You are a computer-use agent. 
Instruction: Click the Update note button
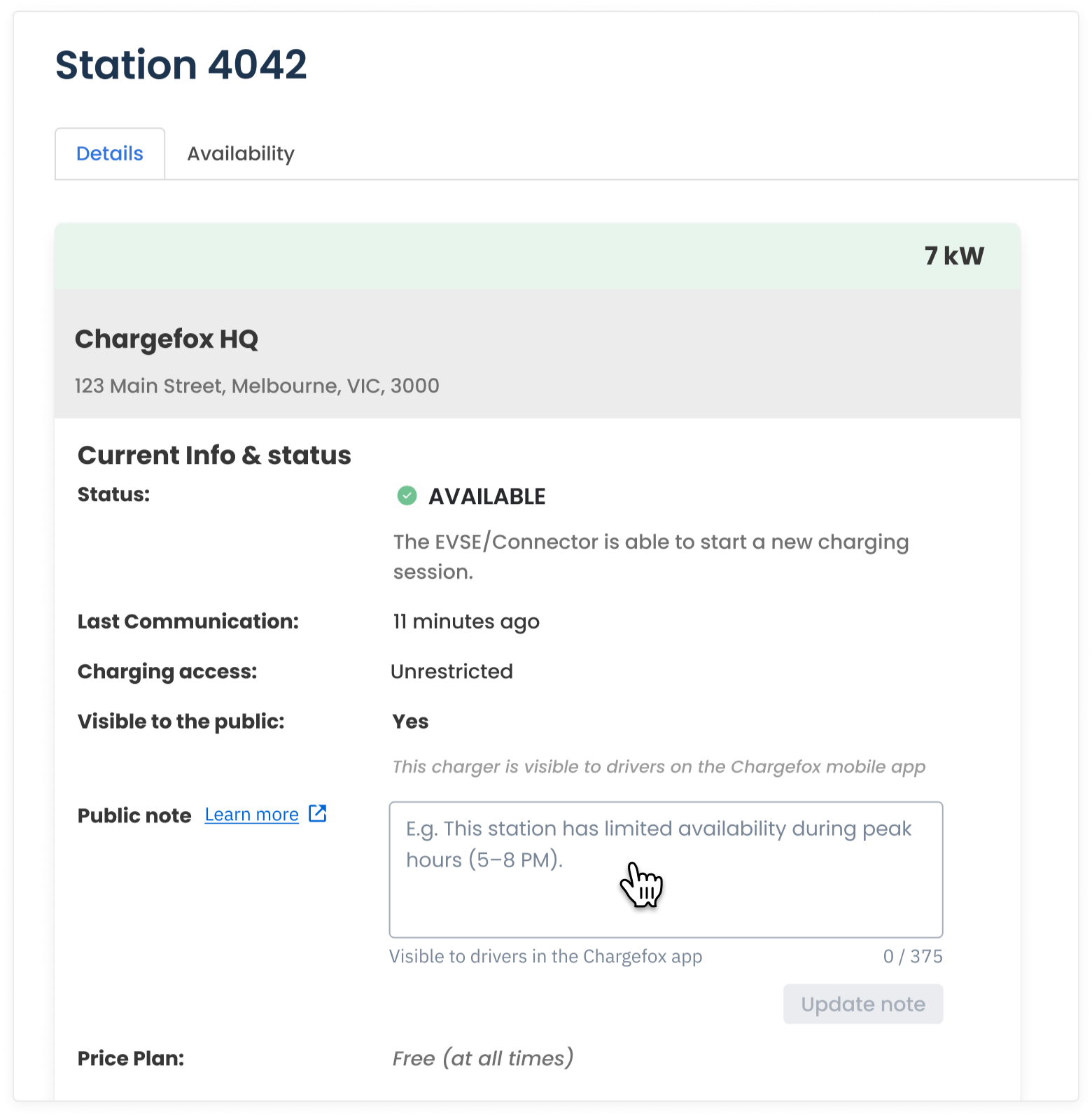[x=863, y=1004]
